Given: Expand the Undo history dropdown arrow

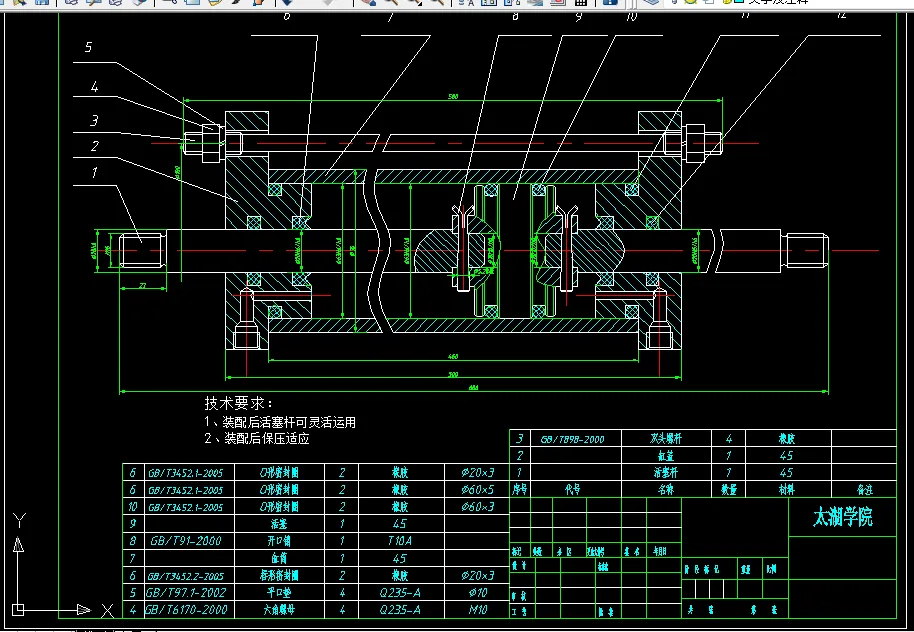Looking at the screenshot, I should tap(296, 4).
